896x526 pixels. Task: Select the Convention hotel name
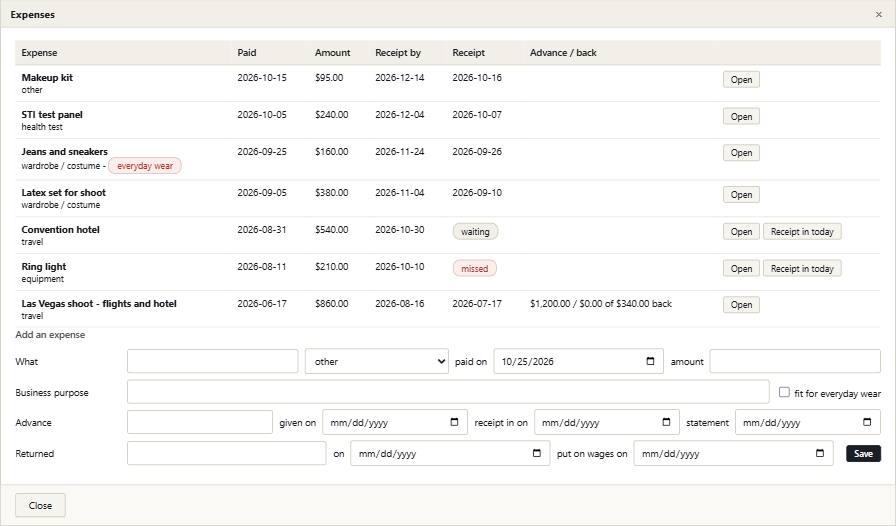click(x=61, y=229)
